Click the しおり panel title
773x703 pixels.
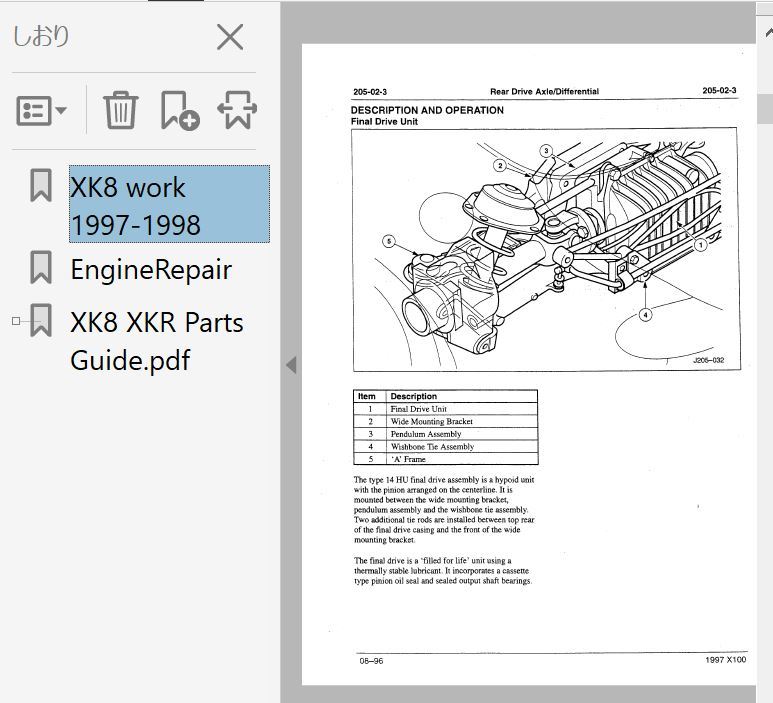pyautogui.click(x=41, y=36)
